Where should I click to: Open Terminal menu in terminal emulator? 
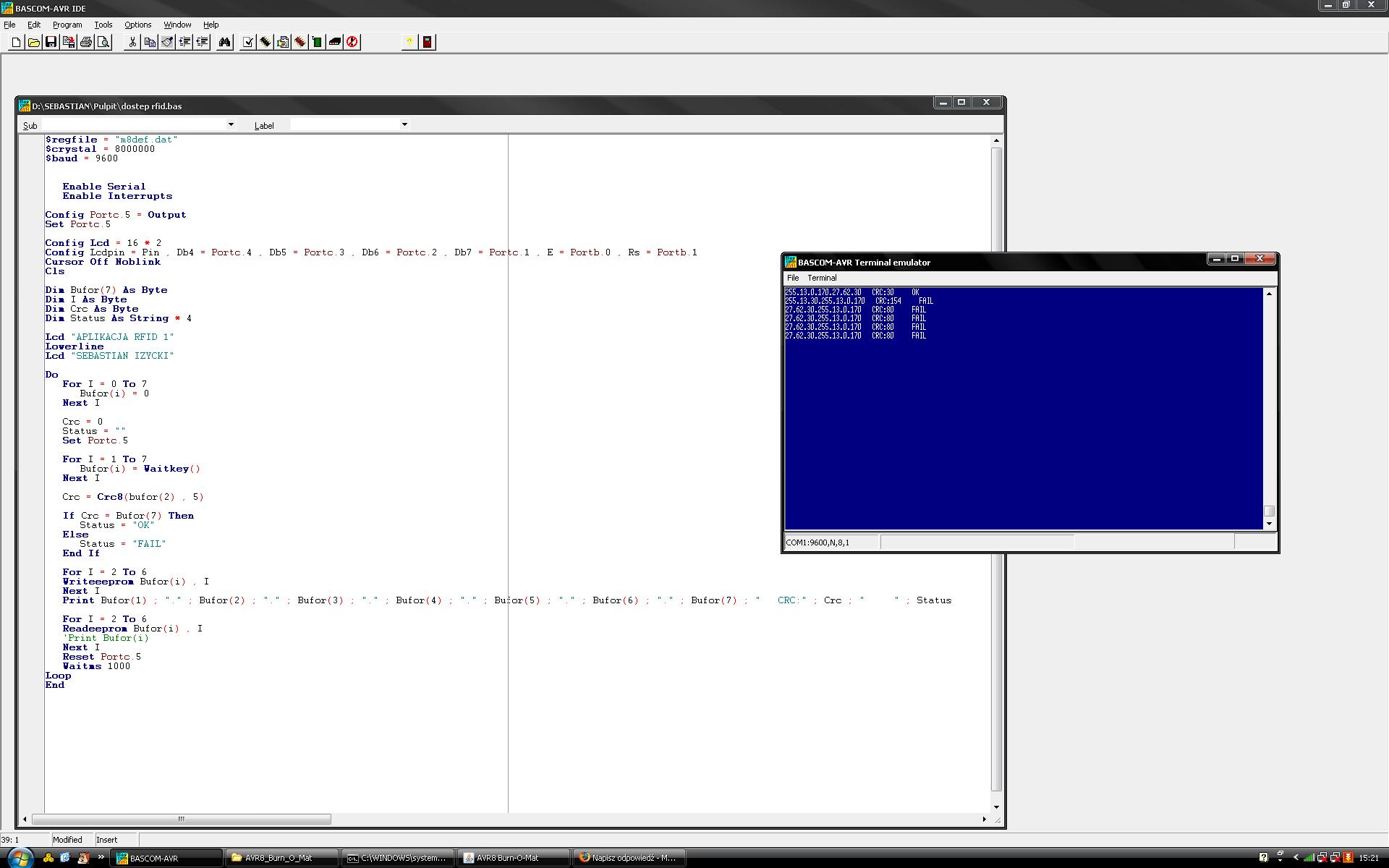(822, 278)
